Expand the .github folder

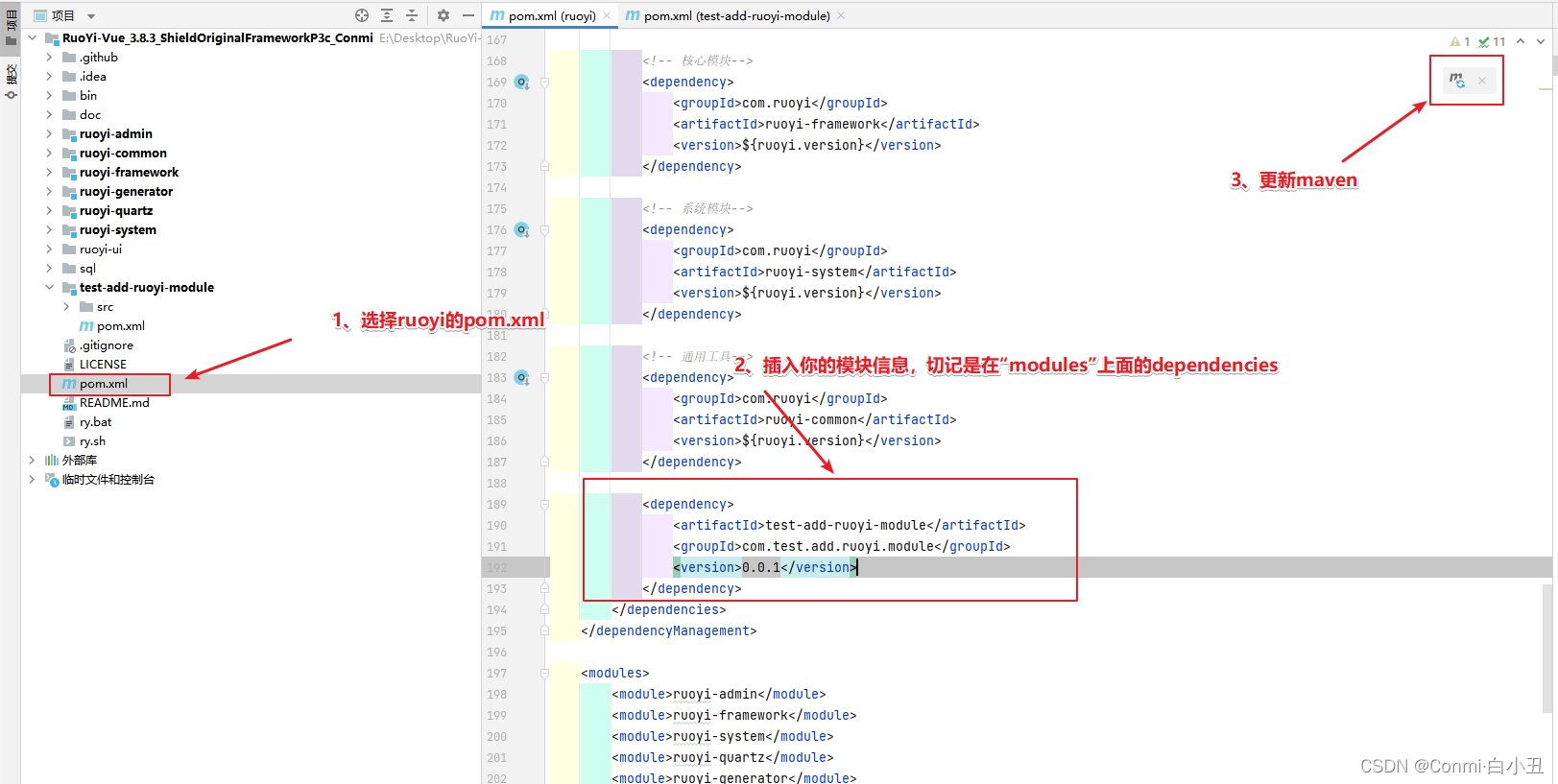coord(49,58)
